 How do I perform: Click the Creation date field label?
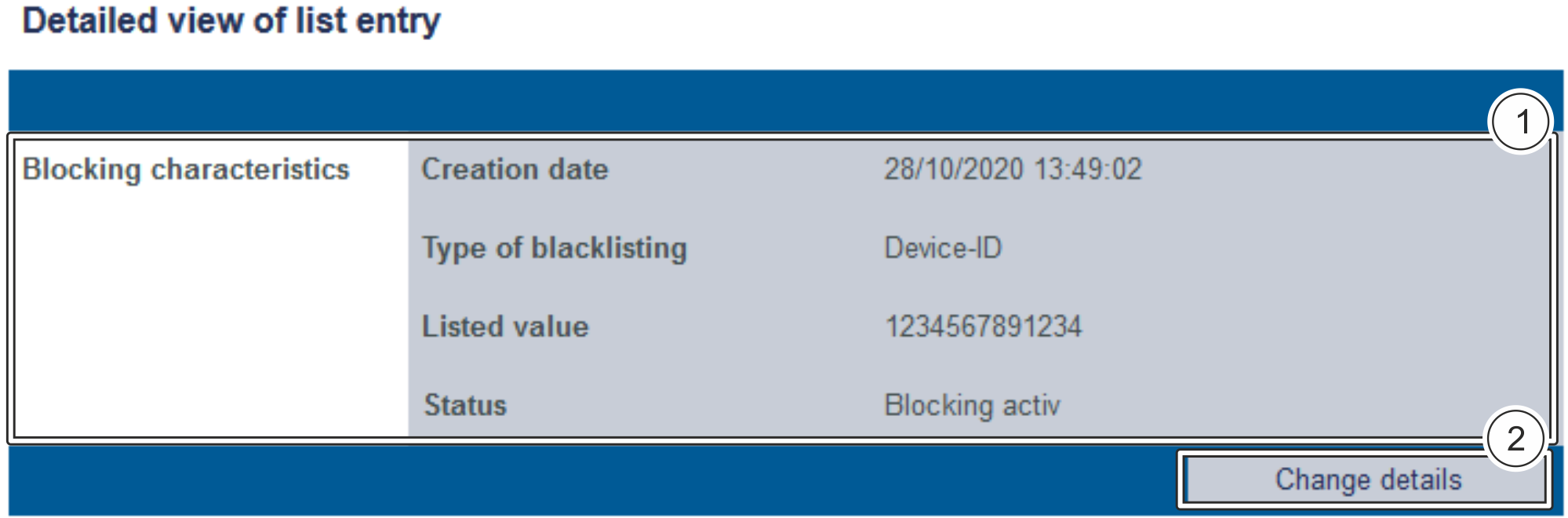(515, 170)
